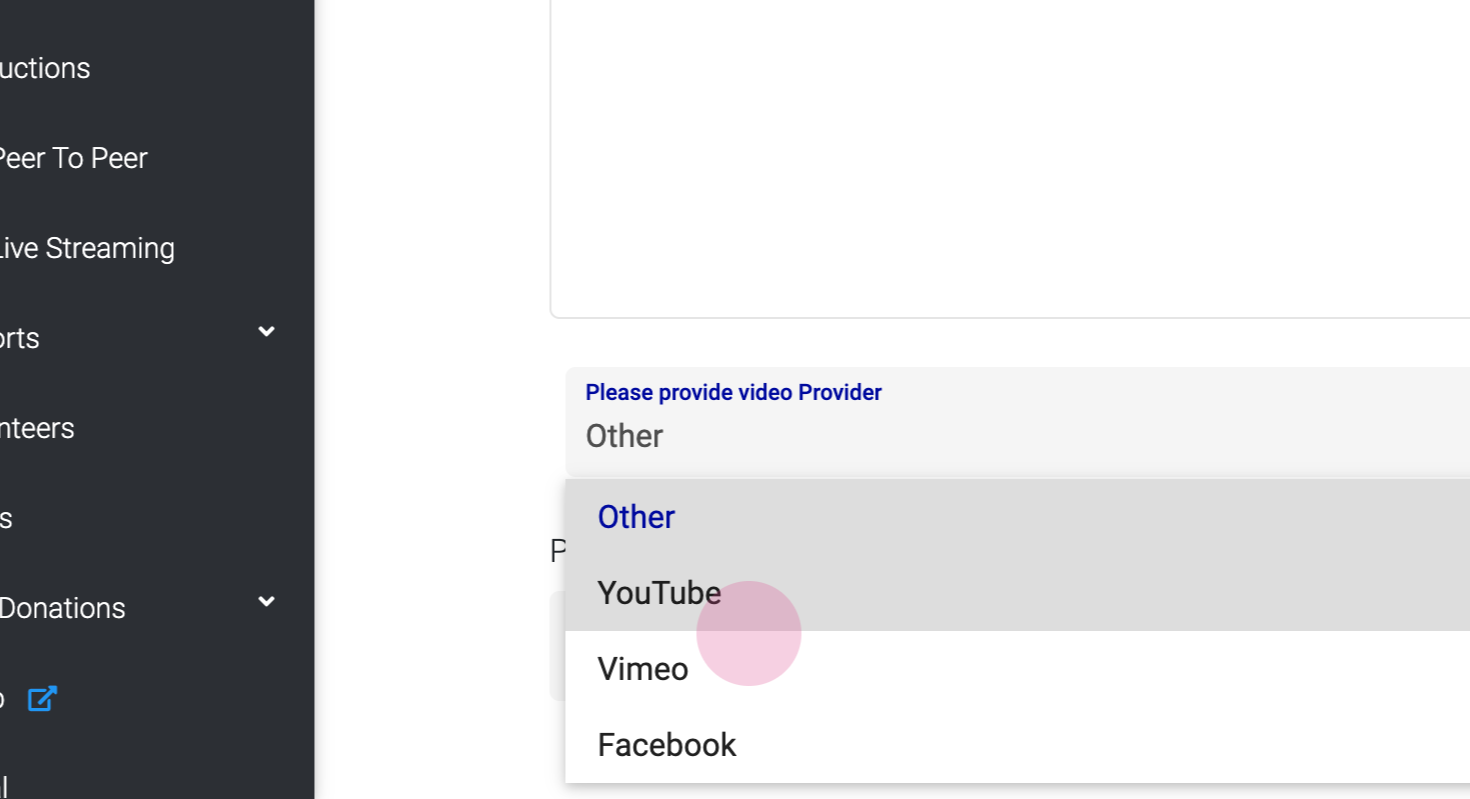Open the blue external link icon in sidebar
Image resolution: width=1470 pixels, height=799 pixels.
click(41, 698)
